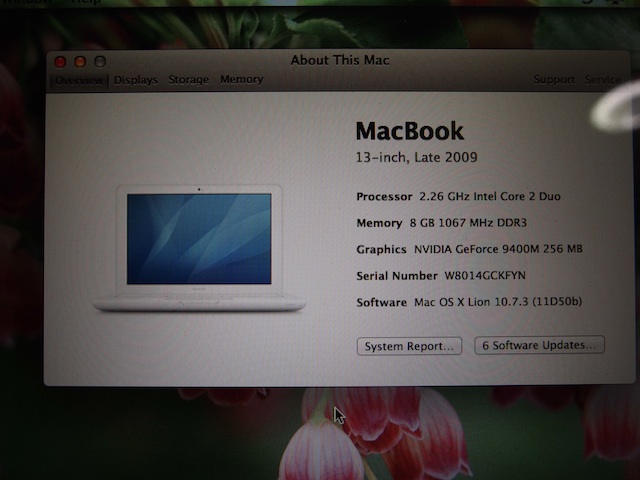Viewport: 640px width, 480px height.
Task: Click the 'Graphics' label
Action: click(381, 249)
